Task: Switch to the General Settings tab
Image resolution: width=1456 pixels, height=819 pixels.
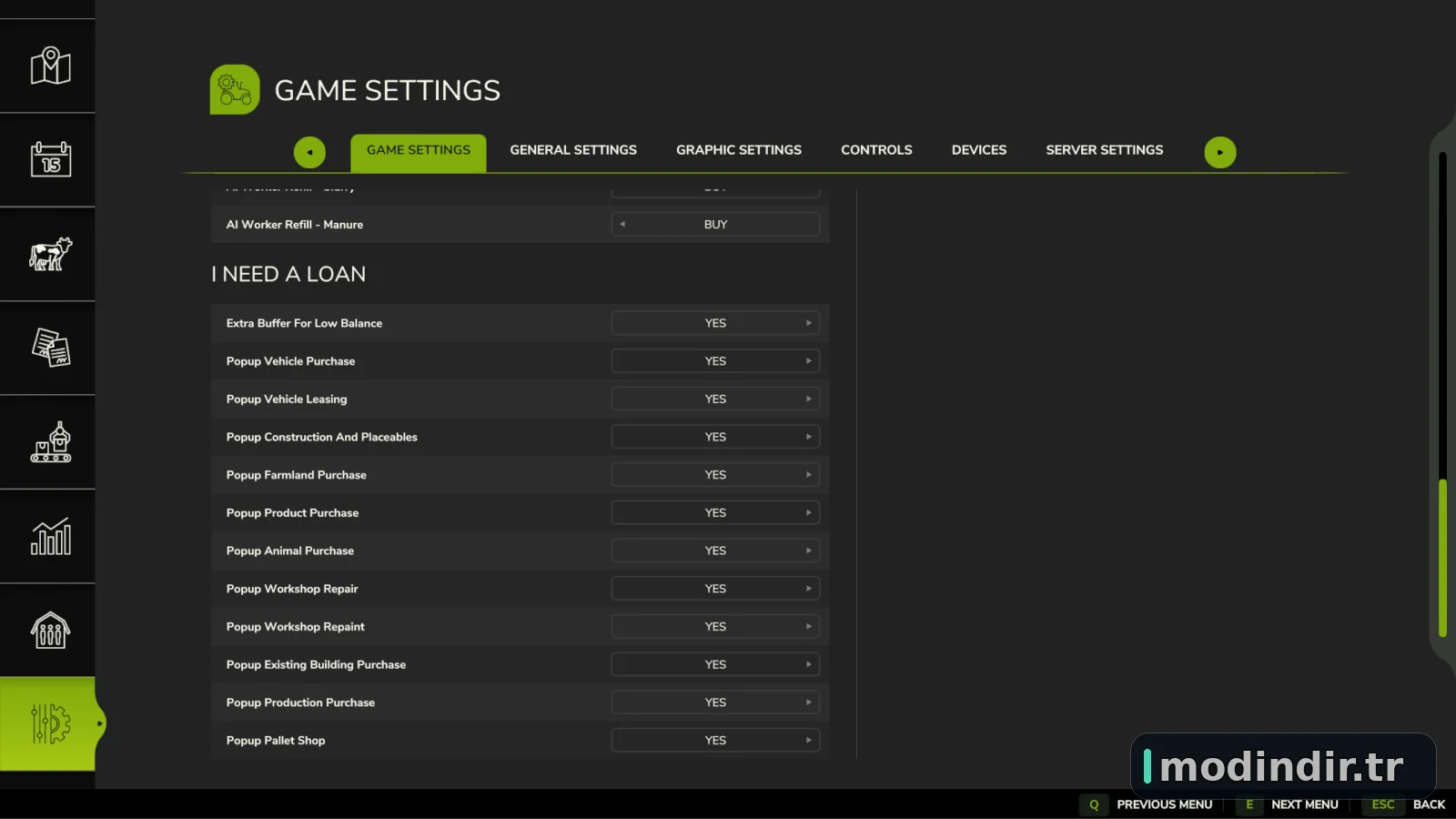Action: click(x=573, y=150)
